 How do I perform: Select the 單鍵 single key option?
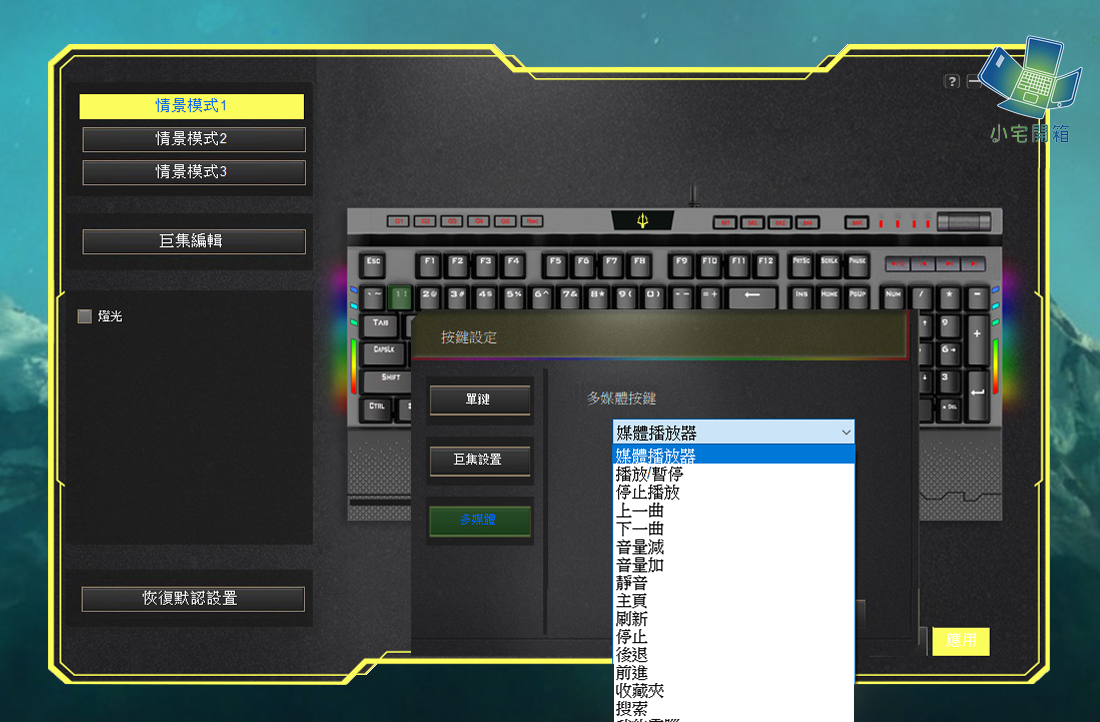coord(480,400)
